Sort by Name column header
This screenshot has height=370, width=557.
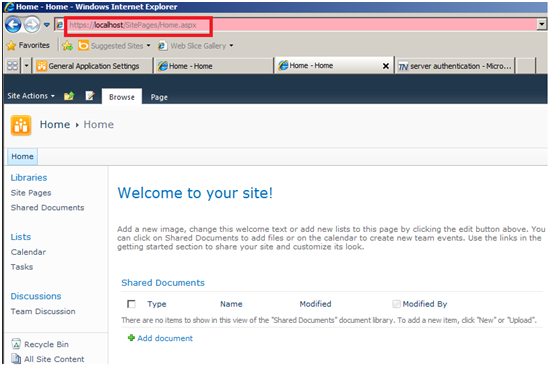pyautogui.click(x=231, y=304)
